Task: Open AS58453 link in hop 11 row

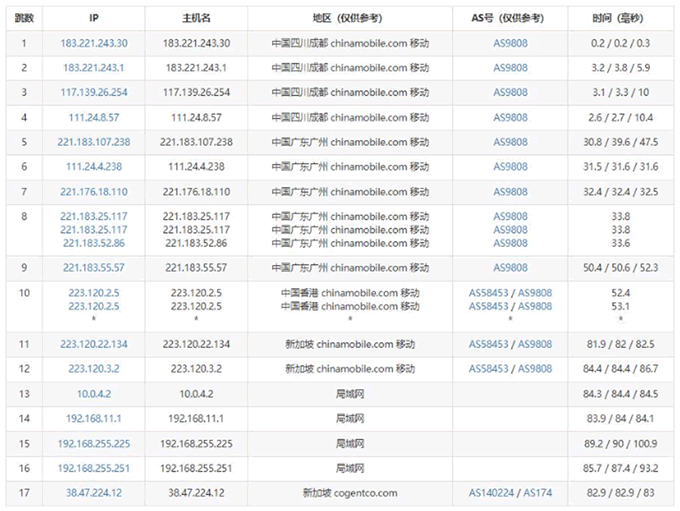Action: coord(492,344)
